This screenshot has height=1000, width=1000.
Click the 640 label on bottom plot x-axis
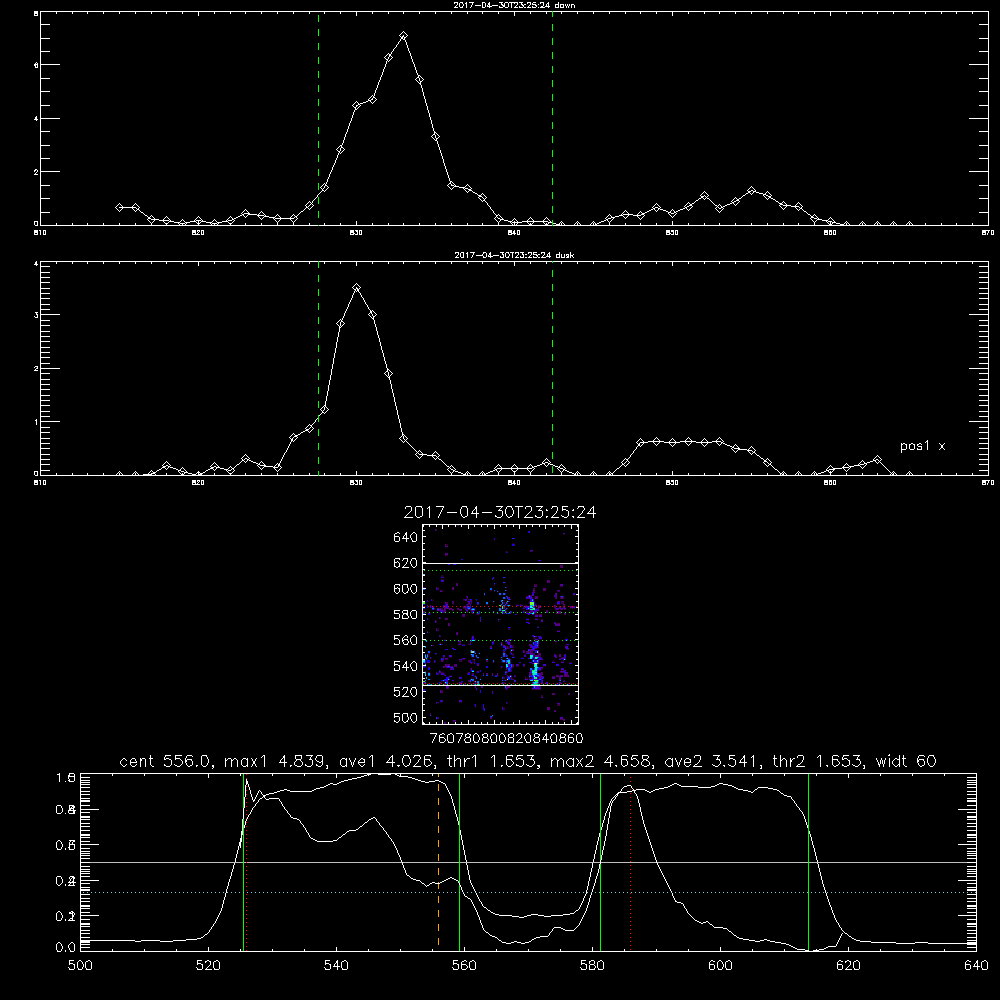pos(976,966)
